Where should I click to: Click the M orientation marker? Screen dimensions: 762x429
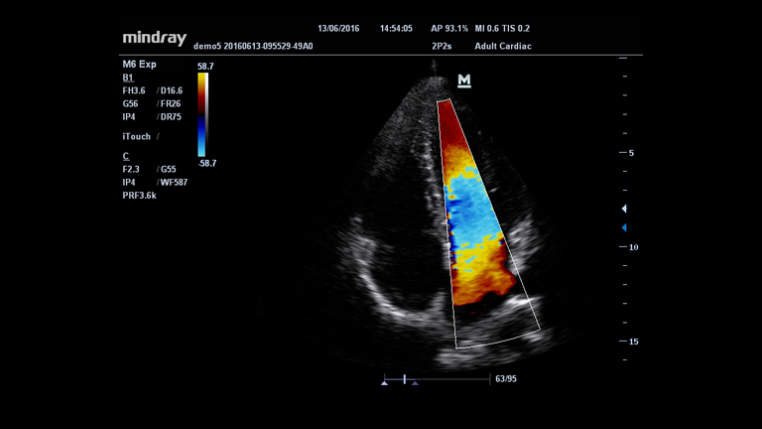tap(464, 81)
